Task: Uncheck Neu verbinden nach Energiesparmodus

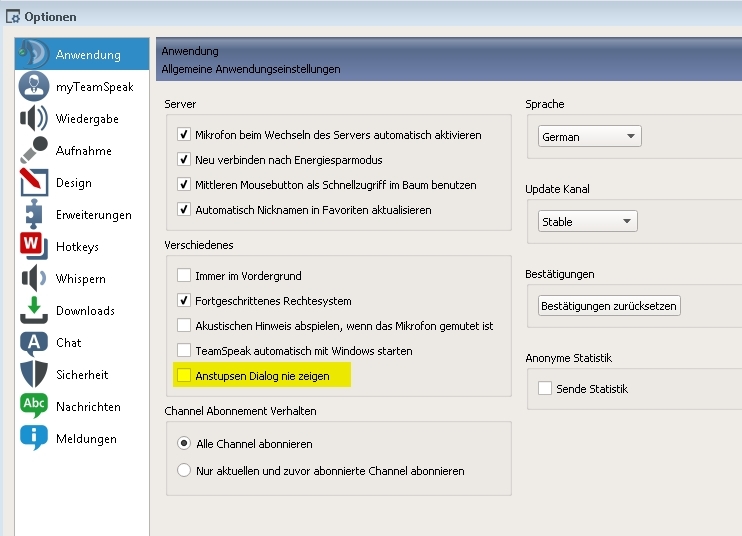Action: (184, 159)
